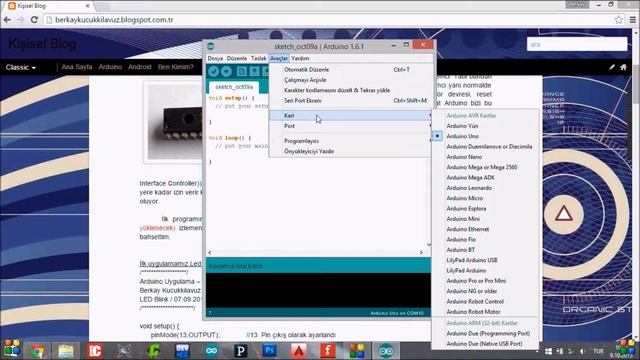Image resolution: width=640 pixels, height=360 pixels.
Task: Click the blog home icon on the navbar
Action: (623, 67)
